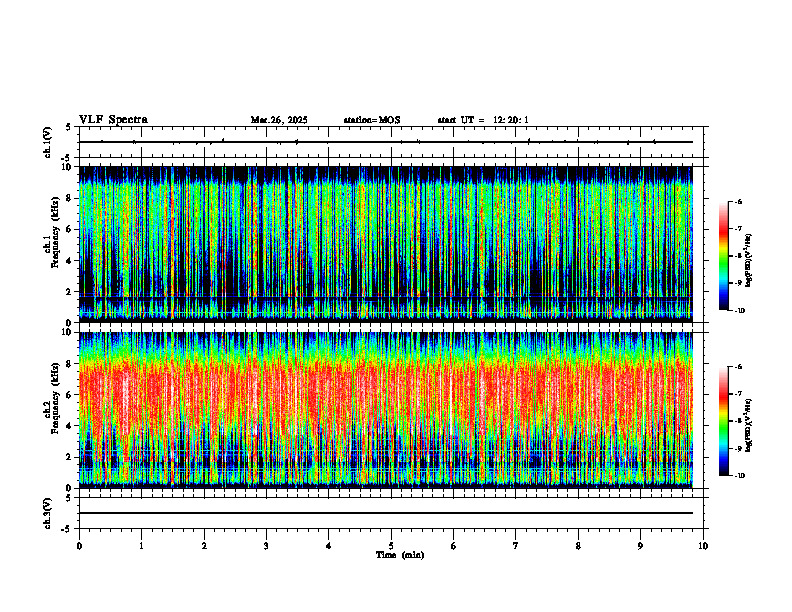Image resolution: width=792 pixels, height=612 pixels.
Task: Click the 'ch.3(V)' waveform axis label
Action: (48, 513)
